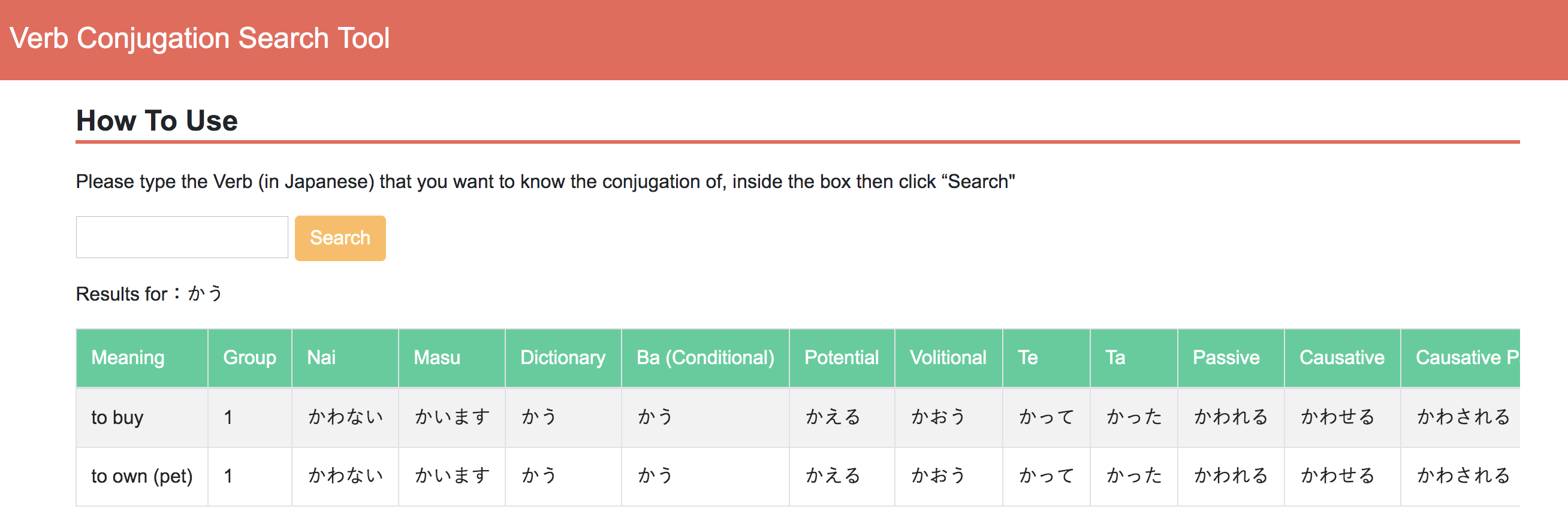1568x521 pixels.
Task: Click the "How To Use" heading
Action: pyautogui.click(x=156, y=120)
